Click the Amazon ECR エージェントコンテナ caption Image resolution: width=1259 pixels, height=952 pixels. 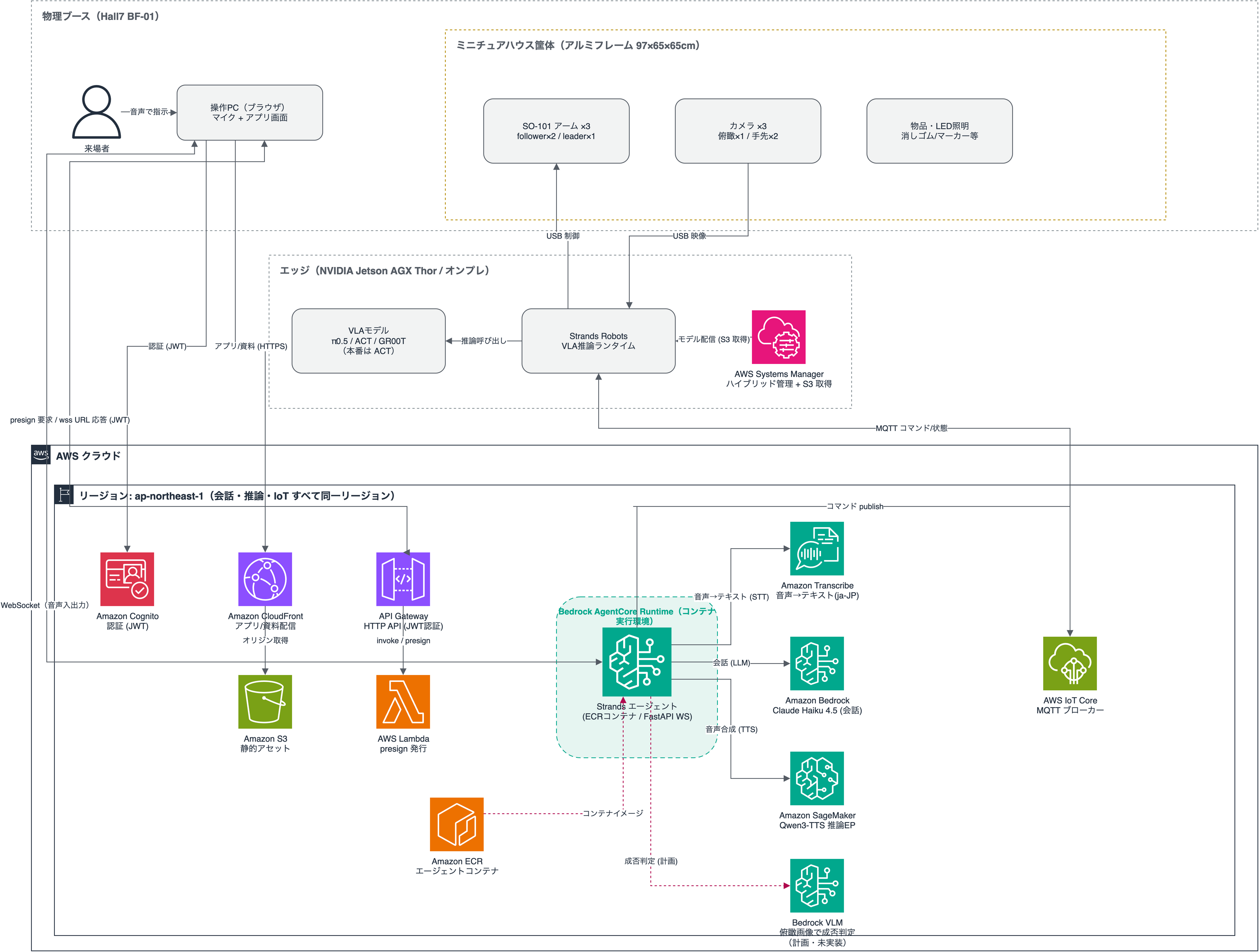tap(457, 866)
